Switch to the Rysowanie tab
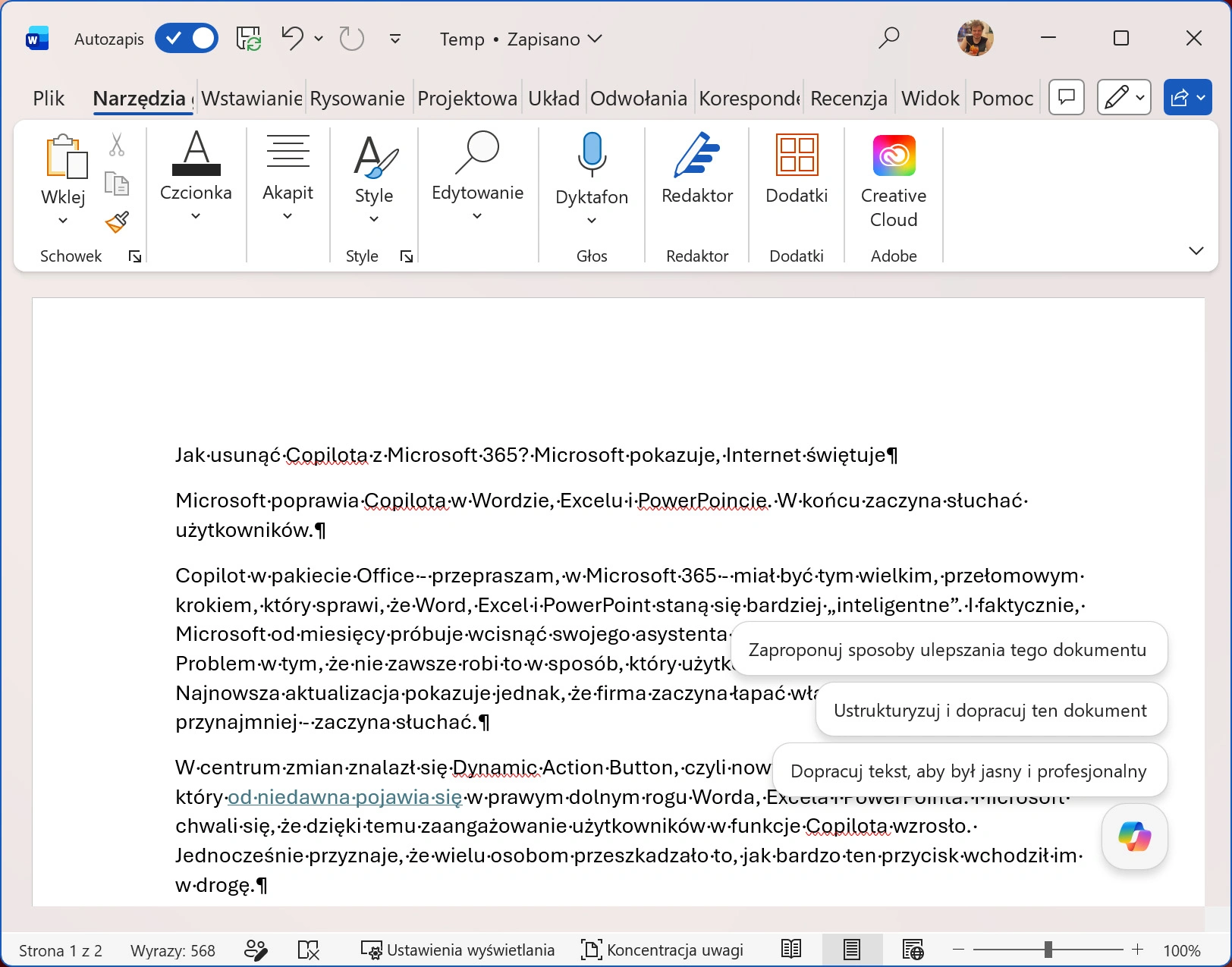 pyautogui.click(x=357, y=99)
